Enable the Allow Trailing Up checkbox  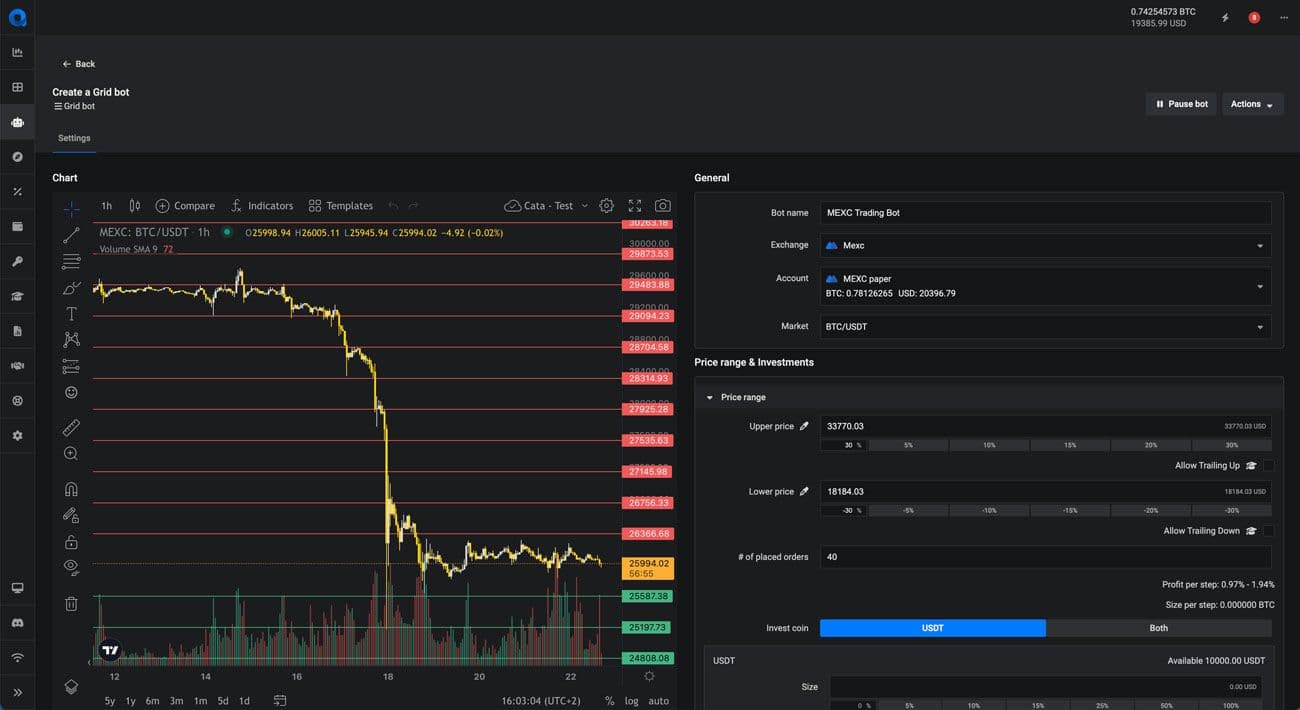coord(1269,466)
